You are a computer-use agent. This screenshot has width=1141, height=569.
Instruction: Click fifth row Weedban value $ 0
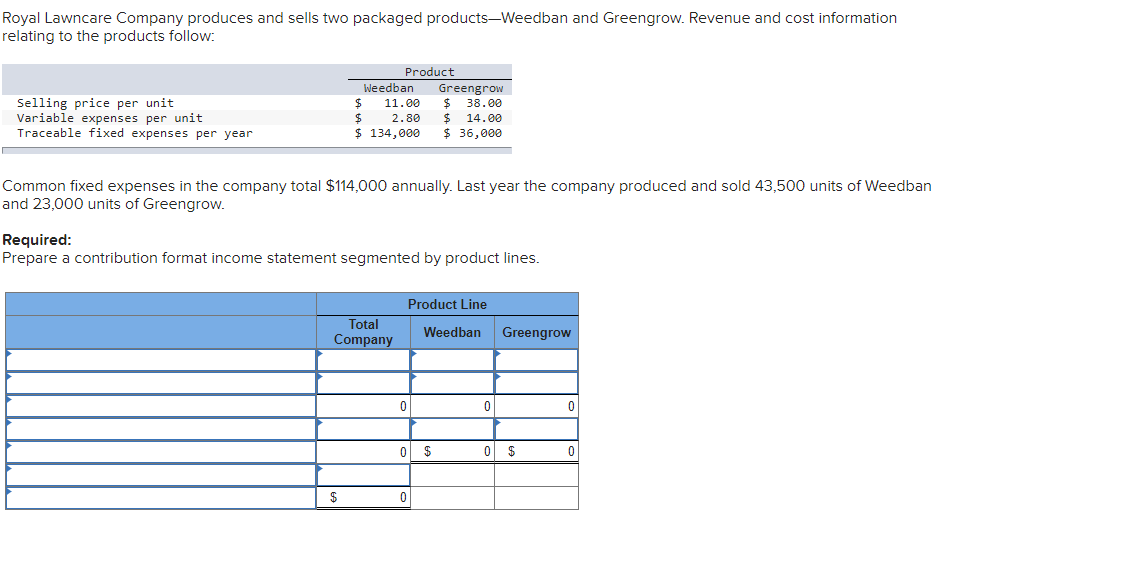tap(453, 452)
